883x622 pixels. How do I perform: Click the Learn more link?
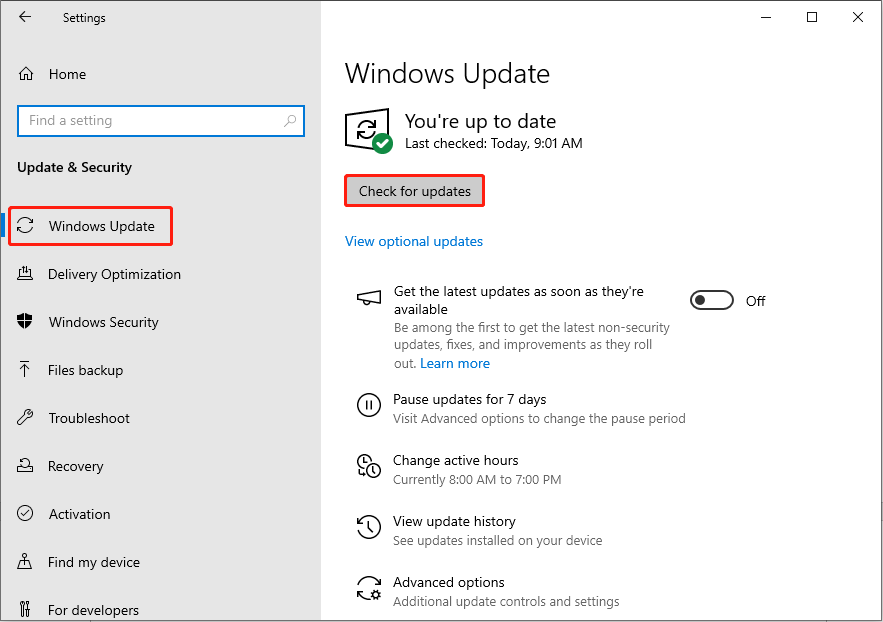(x=455, y=363)
